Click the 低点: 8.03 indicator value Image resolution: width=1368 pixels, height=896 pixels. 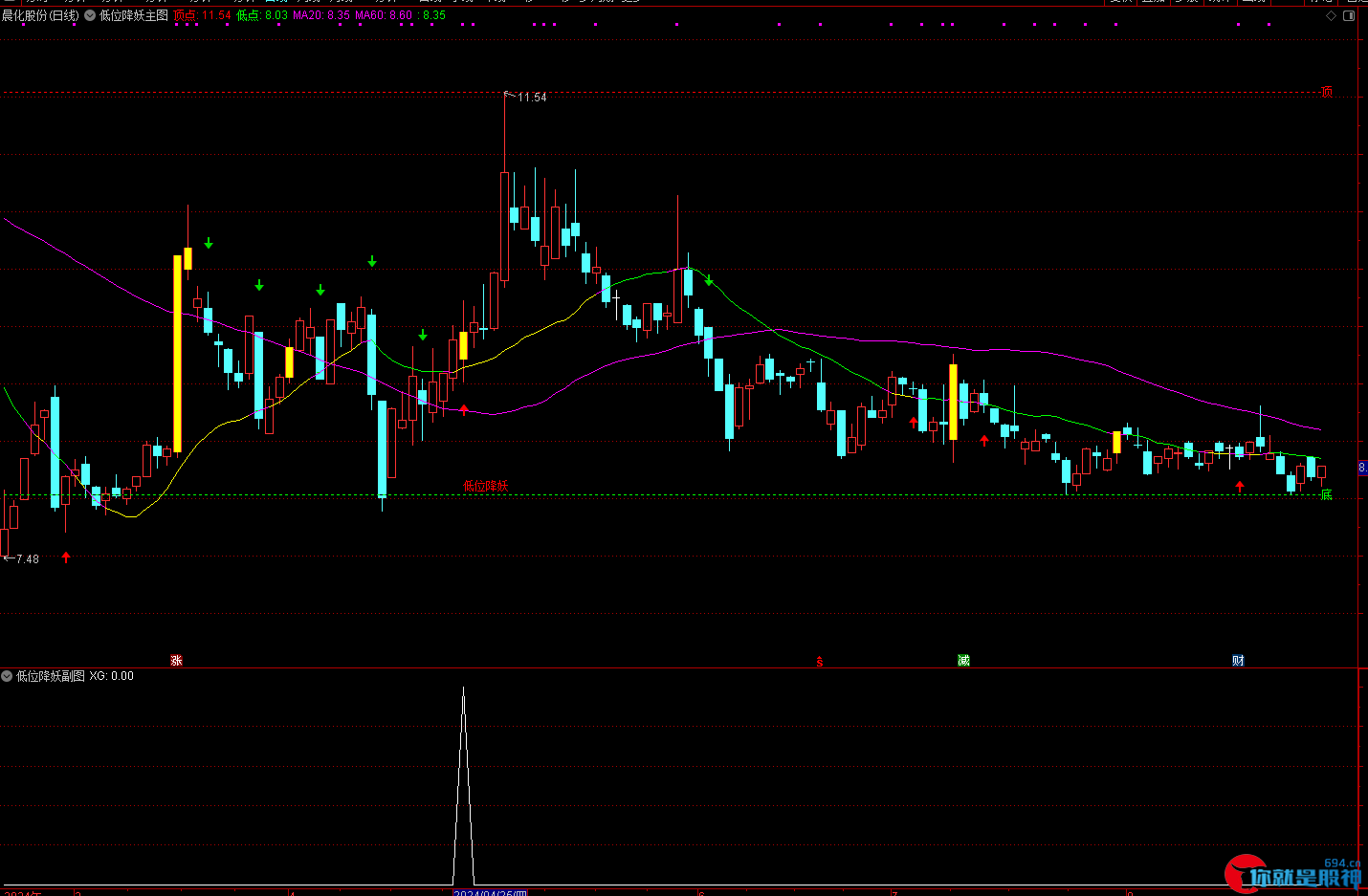tap(262, 15)
